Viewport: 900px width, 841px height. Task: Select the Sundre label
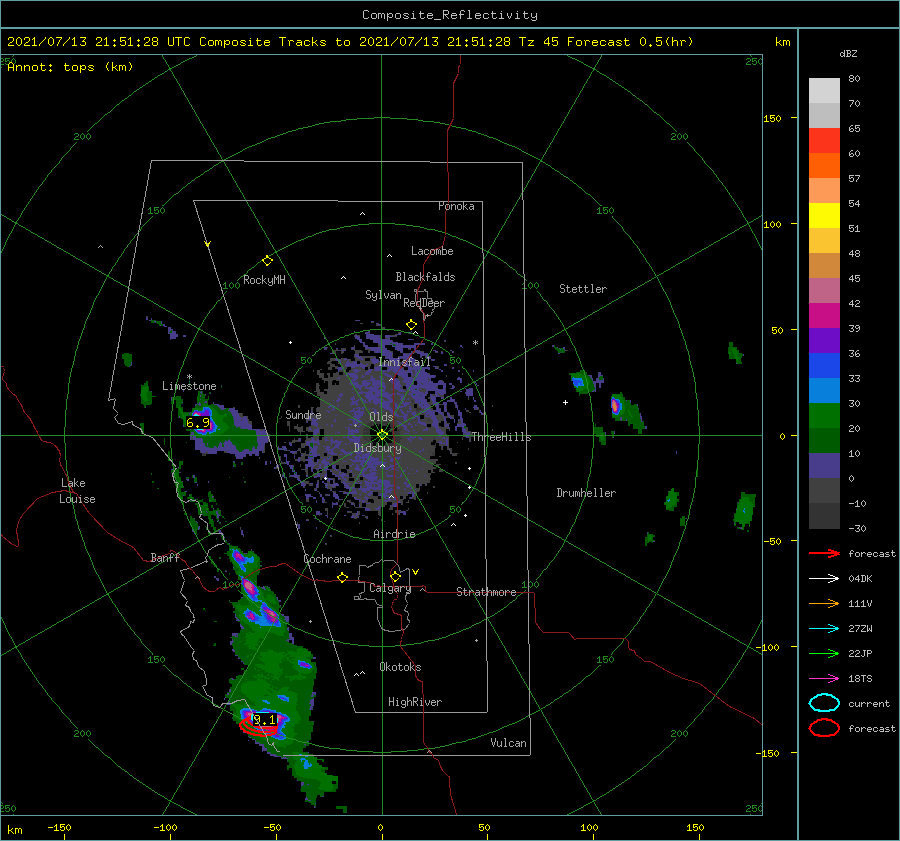pyautogui.click(x=303, y=414)
